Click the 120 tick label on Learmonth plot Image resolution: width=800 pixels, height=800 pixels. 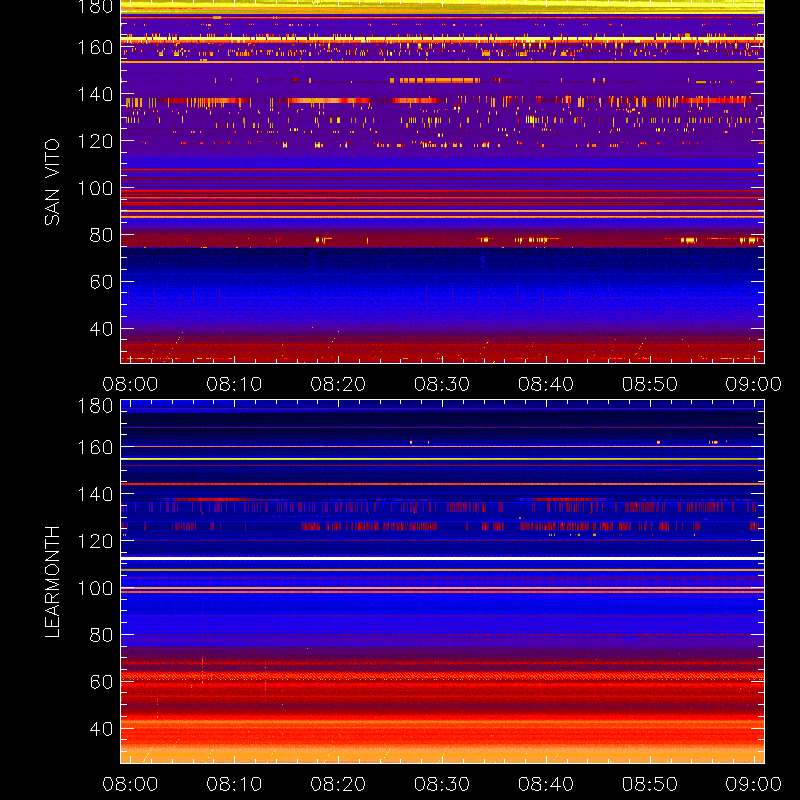[x=95, y=541]
